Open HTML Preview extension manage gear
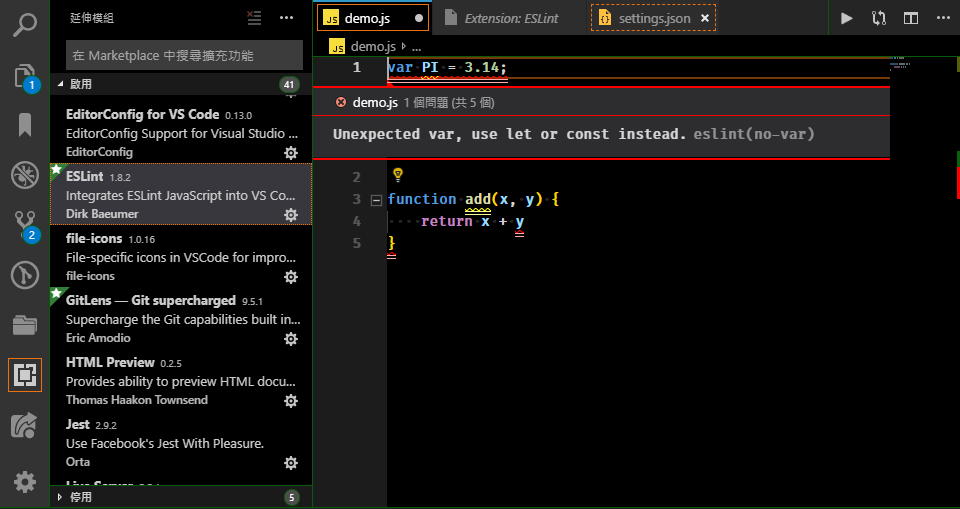 click(291, 401)
